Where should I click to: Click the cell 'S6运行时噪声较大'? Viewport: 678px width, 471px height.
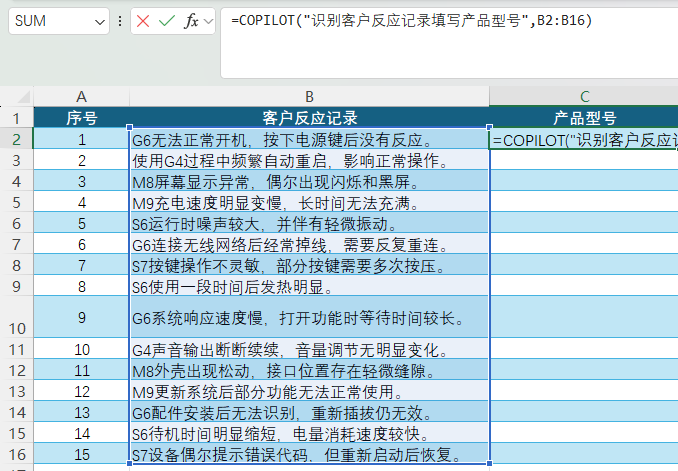pos(309,223)
